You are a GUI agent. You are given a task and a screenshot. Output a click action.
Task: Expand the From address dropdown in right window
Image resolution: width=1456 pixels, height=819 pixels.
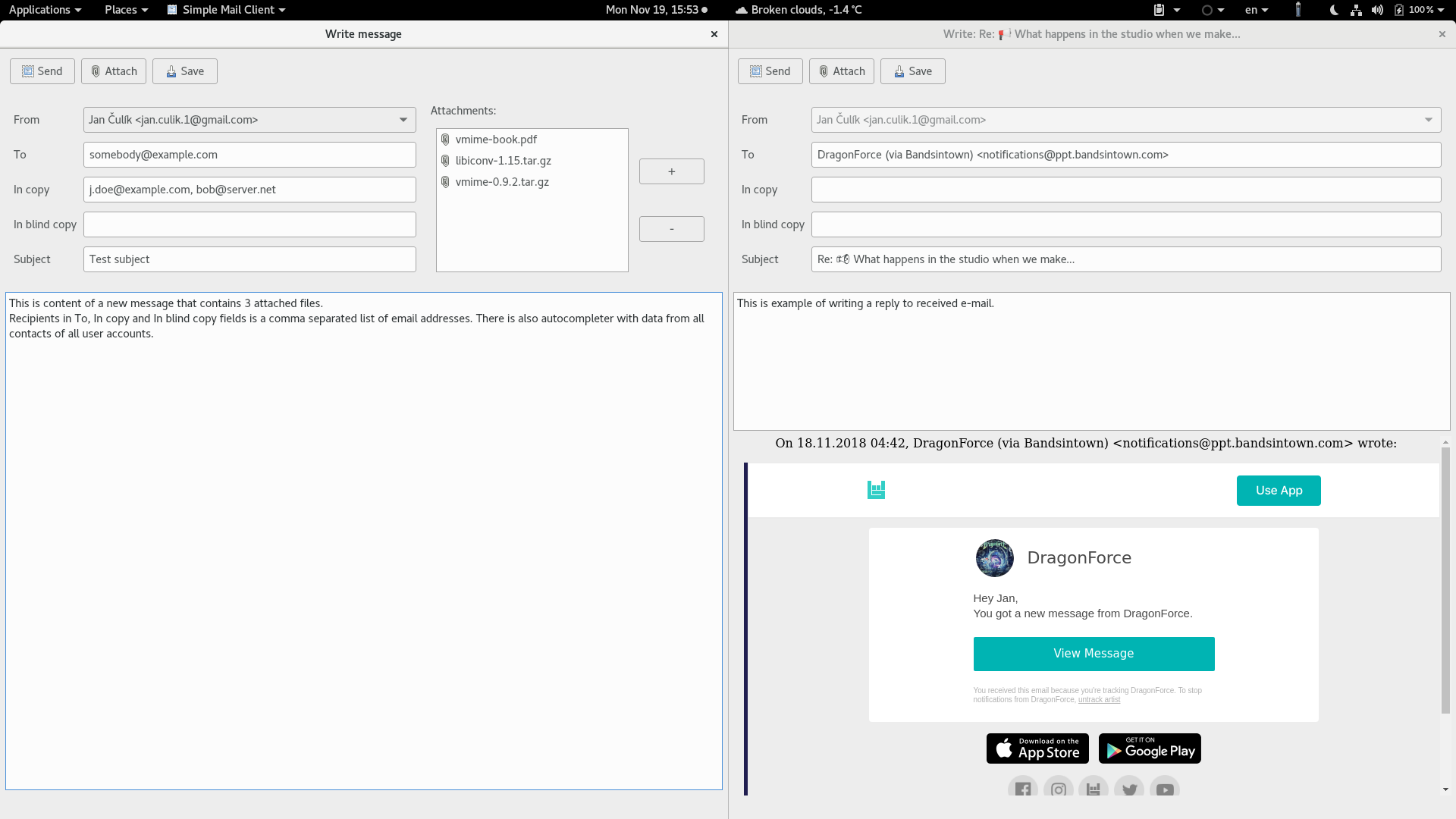1430,119
